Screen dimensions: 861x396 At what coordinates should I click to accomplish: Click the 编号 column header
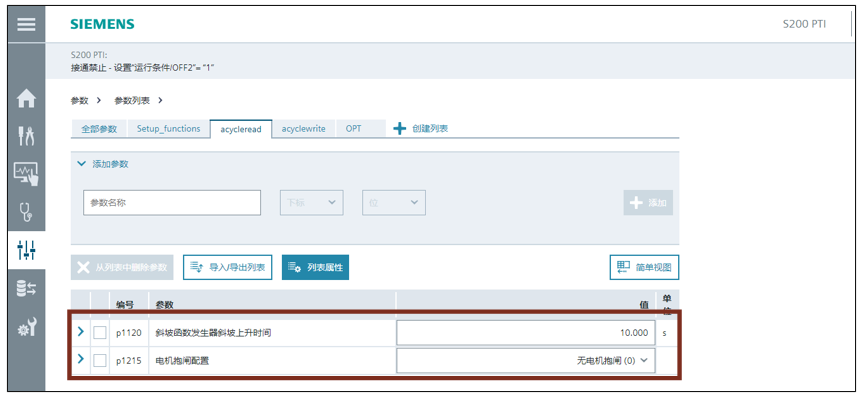[125, 304]
